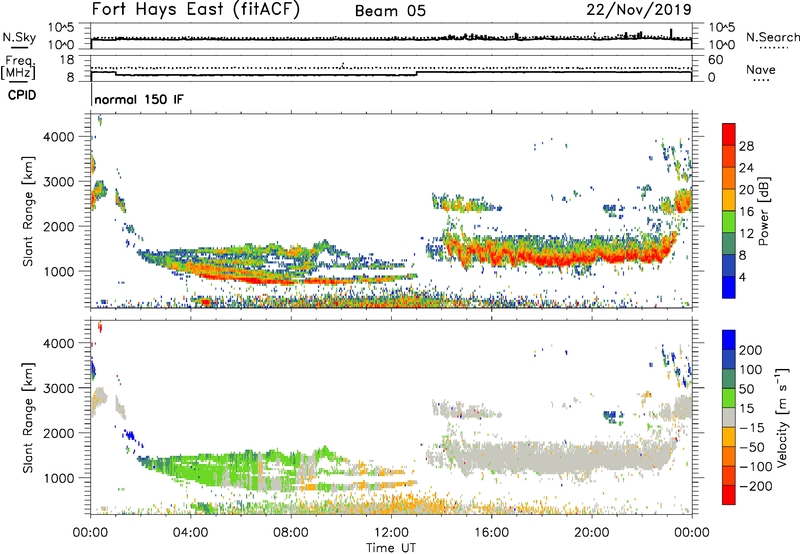Click the 'Slant Range [km]' label of the velocity panel
This screenshot has width=800, height=554.
pos(28,418)
